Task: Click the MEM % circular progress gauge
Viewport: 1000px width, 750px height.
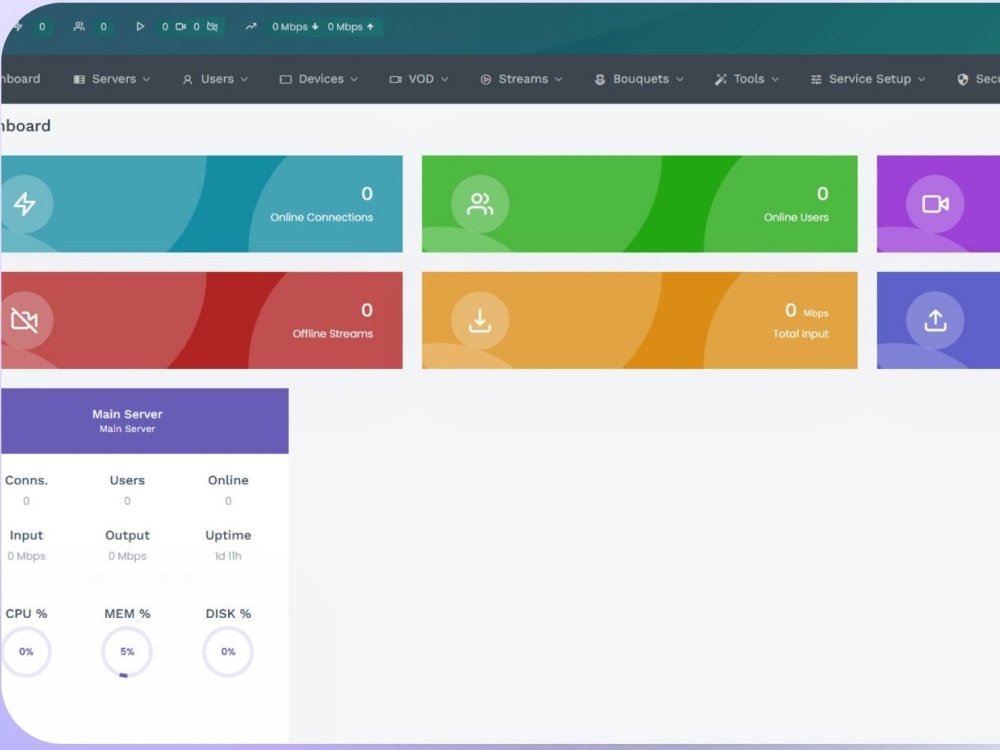Action: (127, 651)
